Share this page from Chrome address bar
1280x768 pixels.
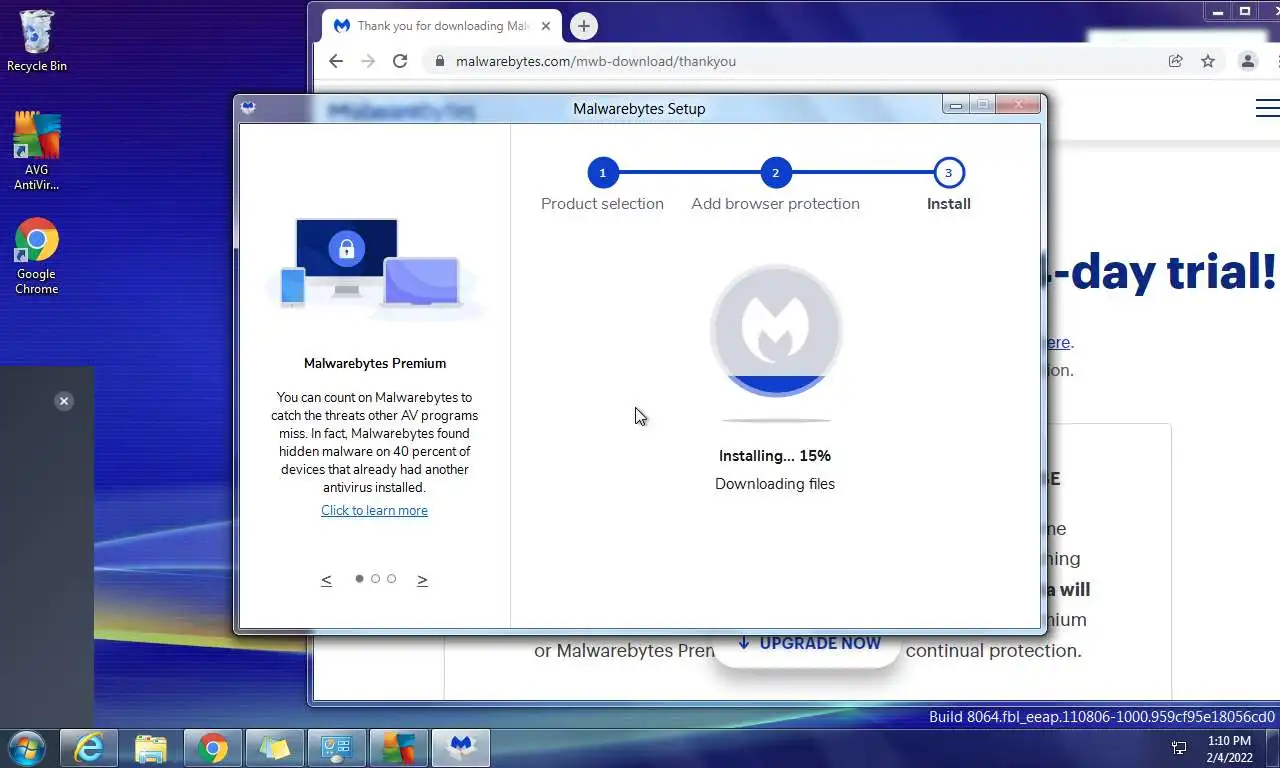1176,61
